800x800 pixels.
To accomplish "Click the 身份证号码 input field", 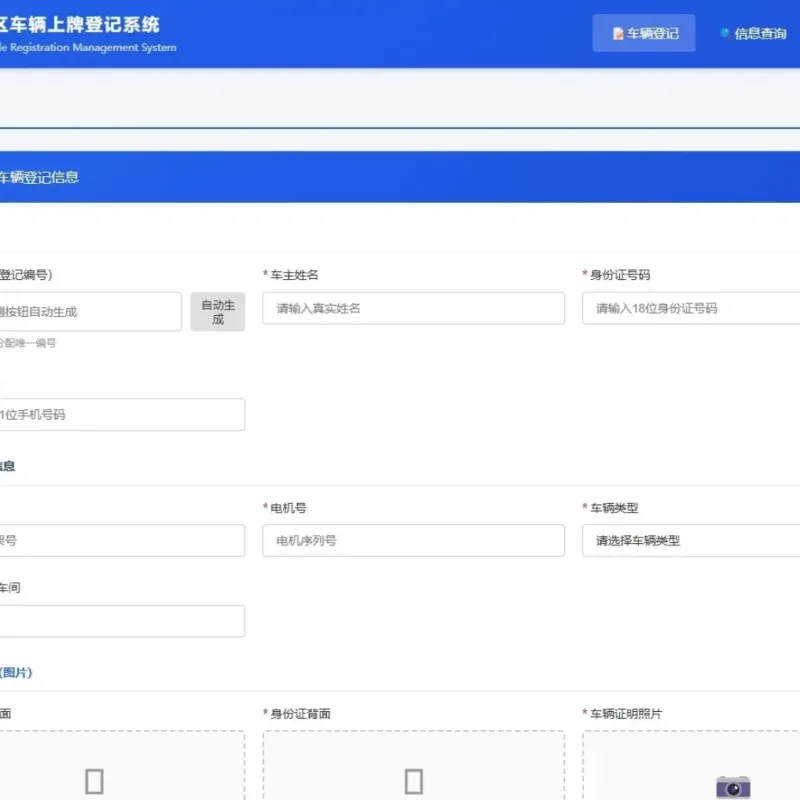I will click(691, 308).
